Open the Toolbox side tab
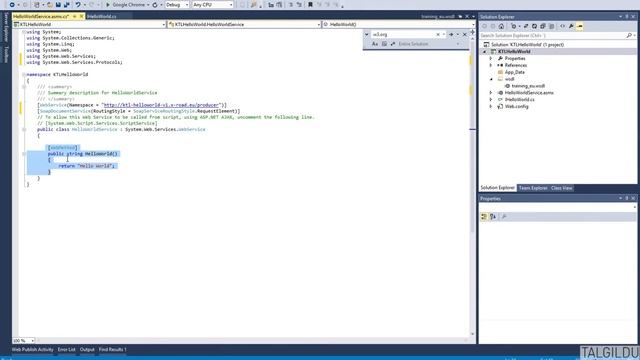 click(6, 54)
